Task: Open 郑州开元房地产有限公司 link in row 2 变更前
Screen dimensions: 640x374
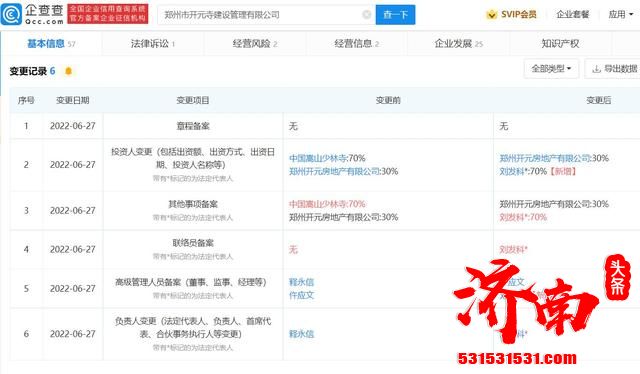Action: [x=334, y=171]
